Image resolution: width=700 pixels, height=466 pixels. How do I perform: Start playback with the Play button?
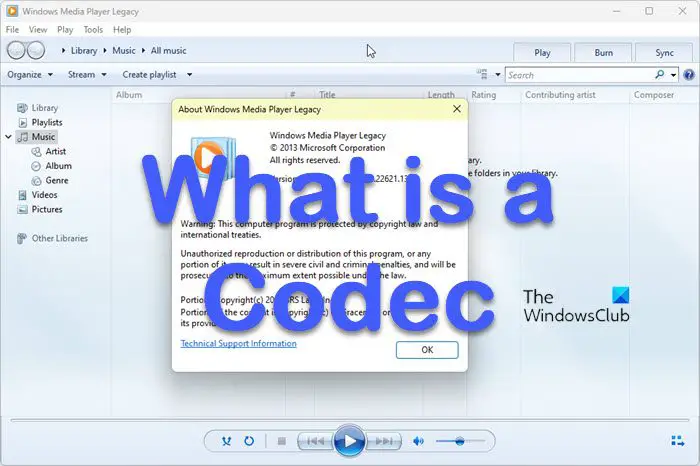click(x=349, y=441)
